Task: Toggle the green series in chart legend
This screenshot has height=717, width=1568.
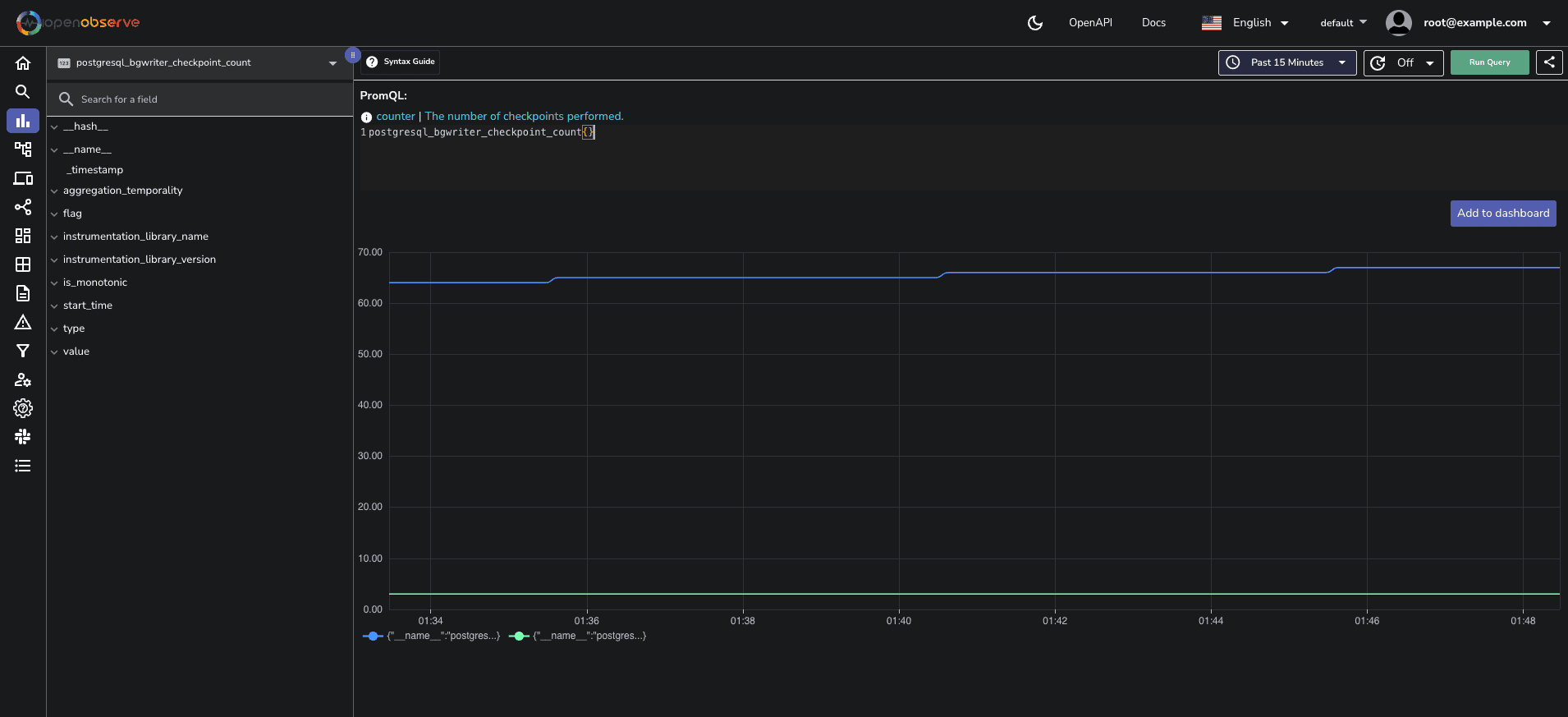Action: tap(578, 636)
